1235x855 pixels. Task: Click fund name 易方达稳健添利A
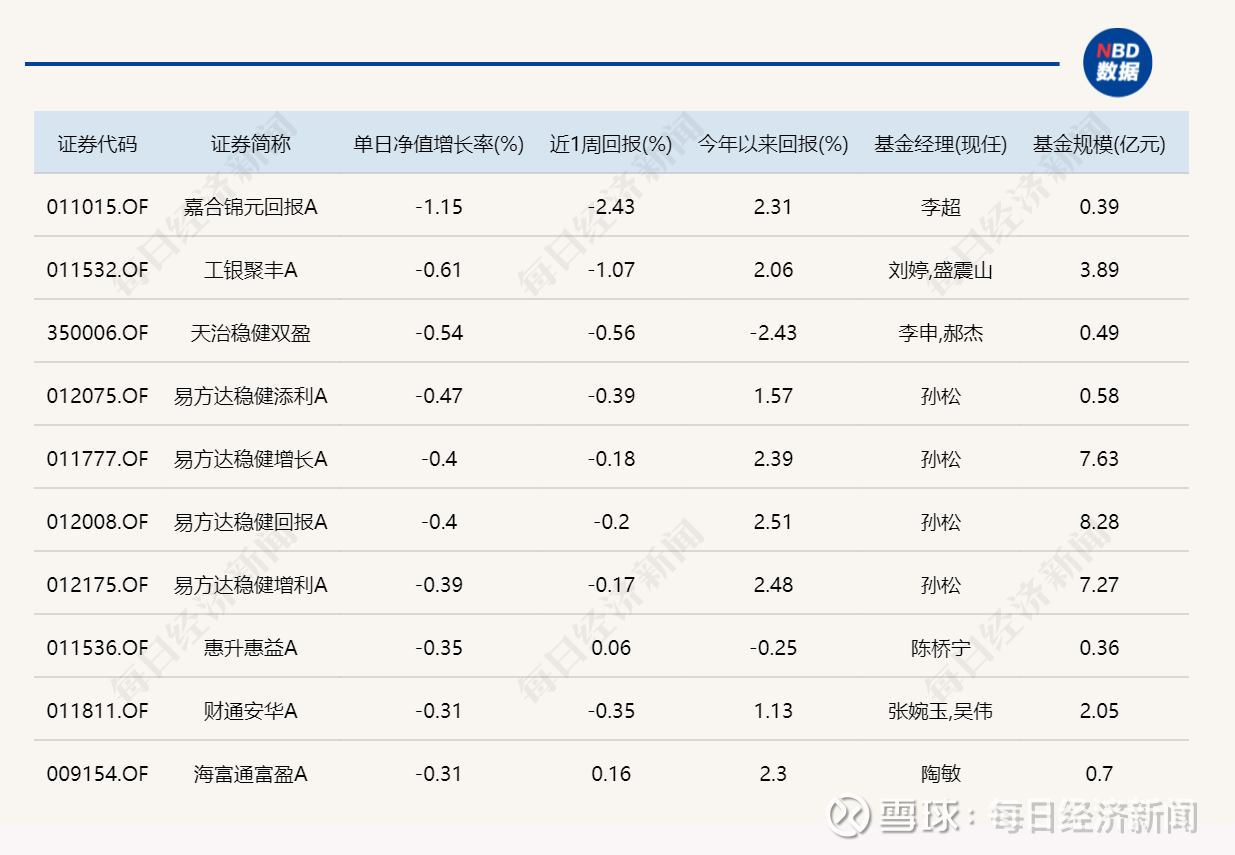(251, 396)
